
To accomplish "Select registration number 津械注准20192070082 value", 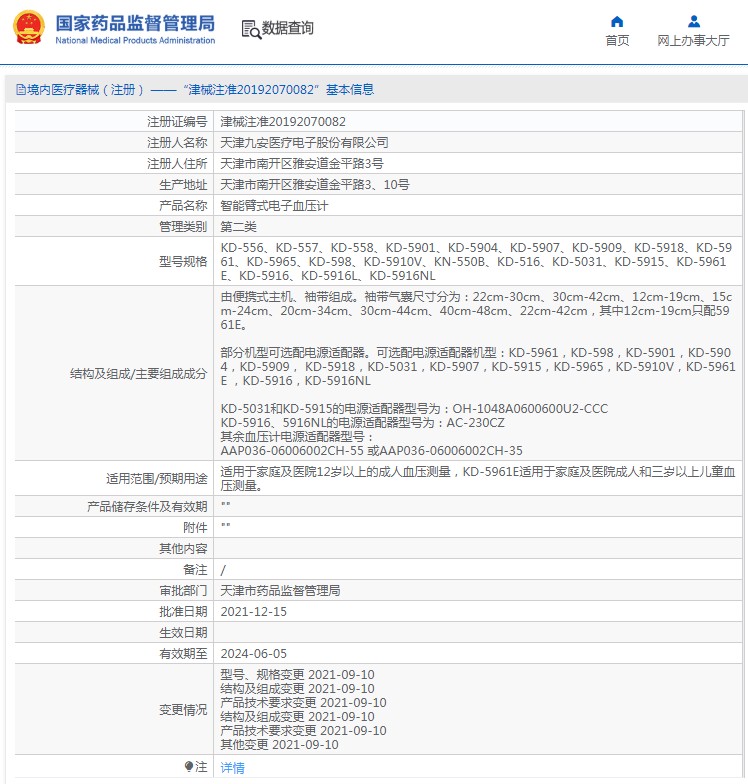I will 283,122.
